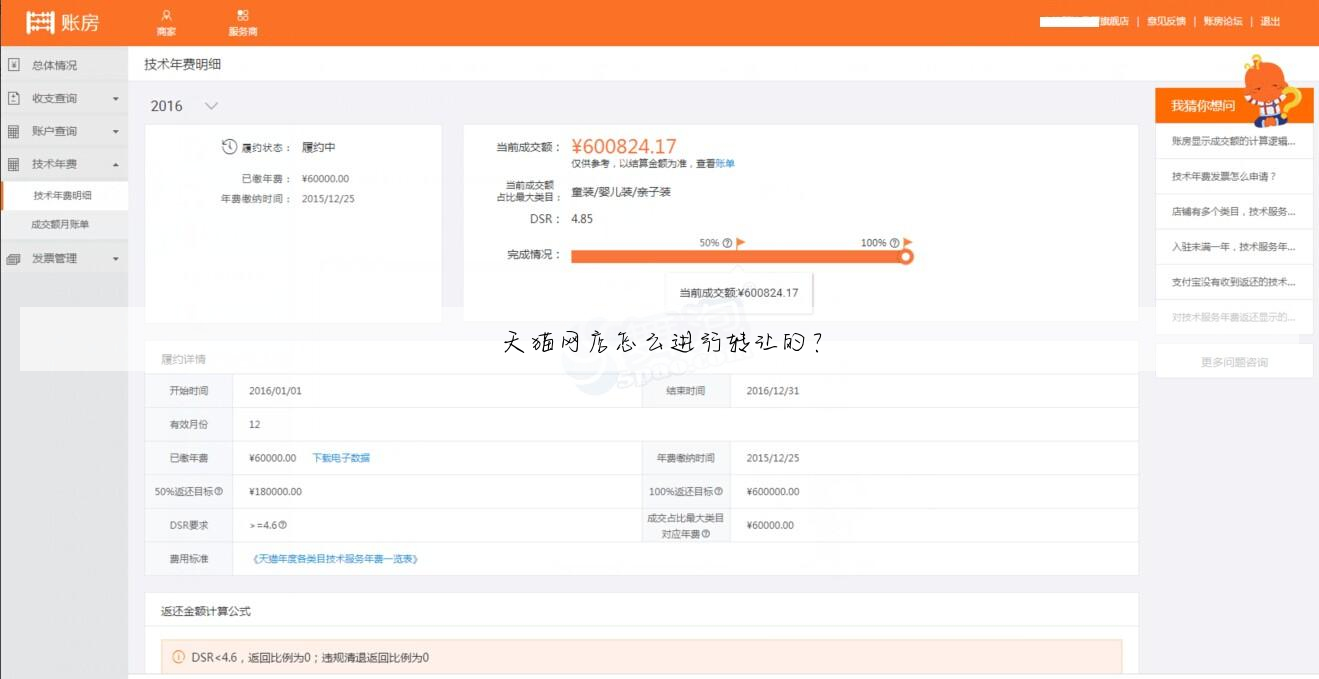Click the help icon after 对应年费
Viewport: 1319px width, 679px height.
coord(706,534)
